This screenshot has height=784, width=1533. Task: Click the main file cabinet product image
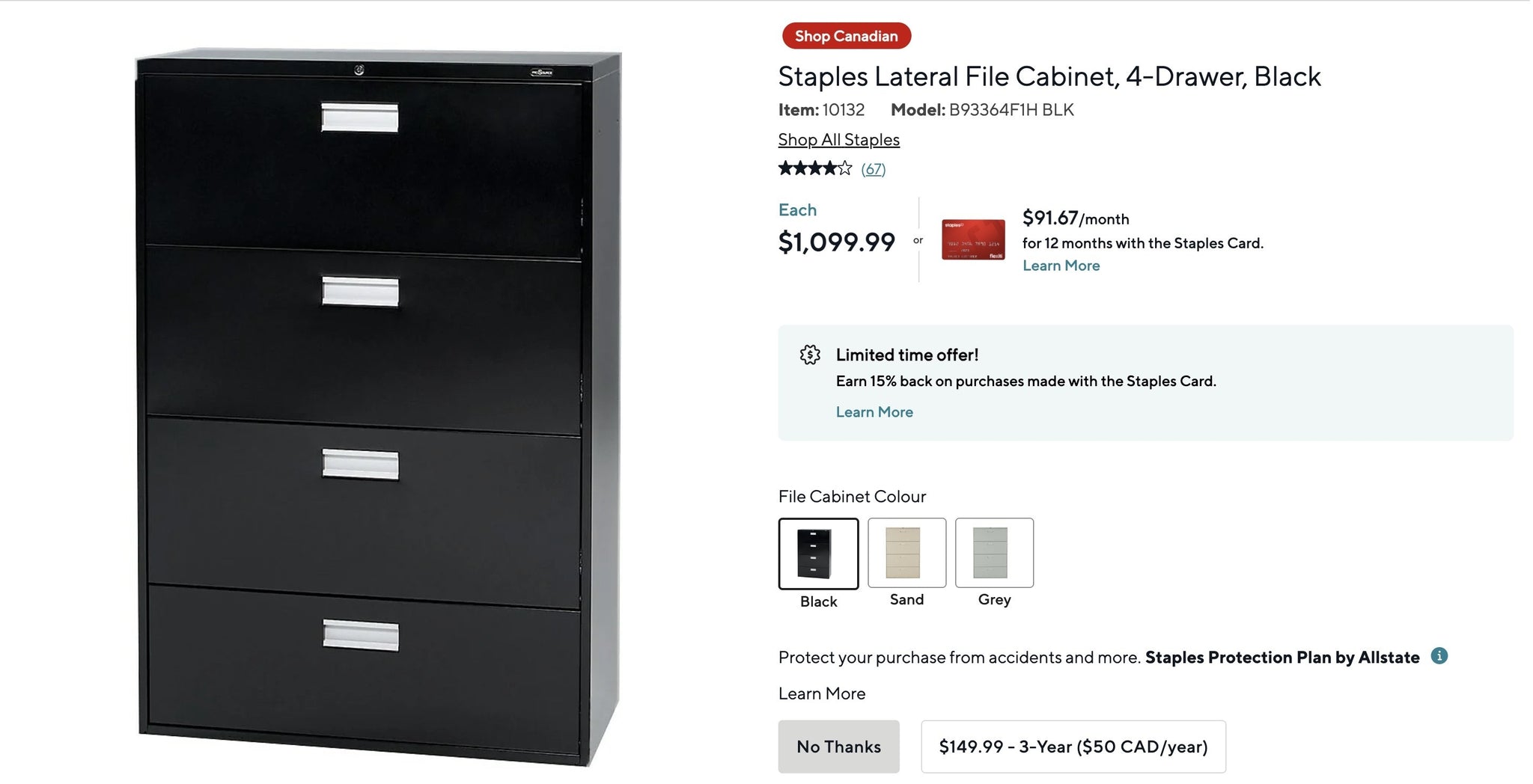point(378,408)
